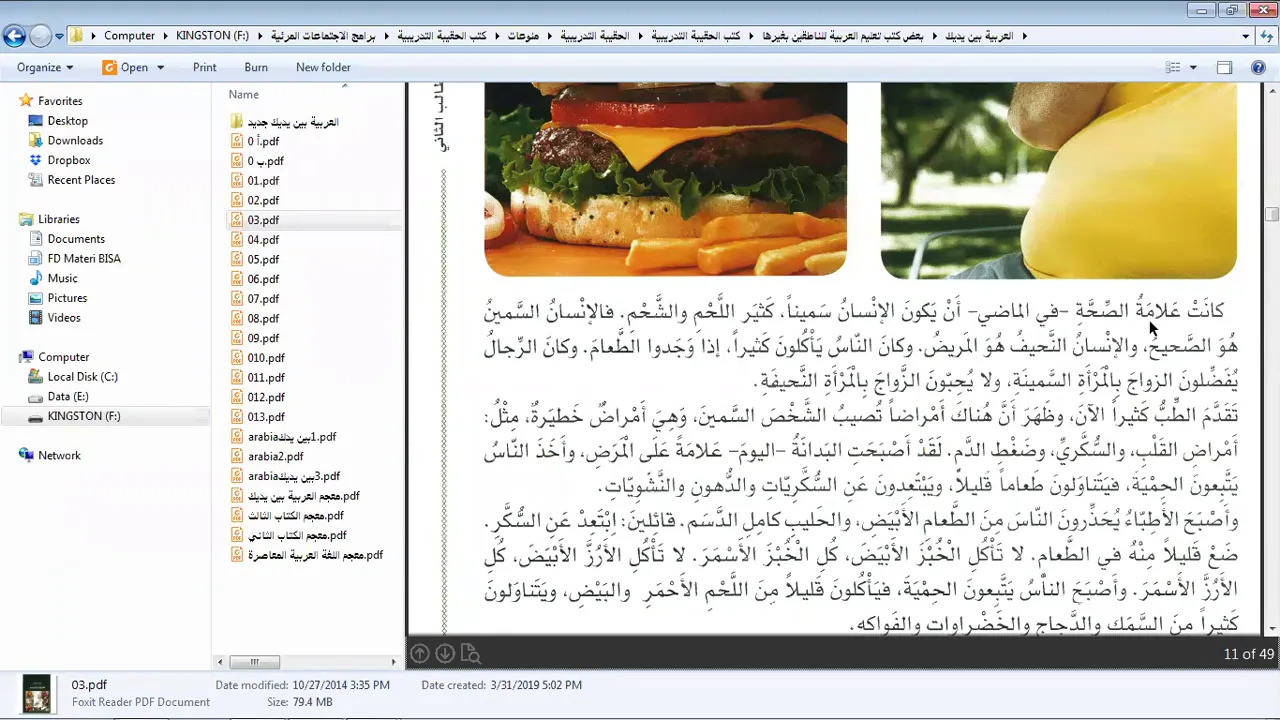Click KINGSTON (F:) in address breadcrumb
This screenshot has height=720, width=1280.
coord(212,36)
